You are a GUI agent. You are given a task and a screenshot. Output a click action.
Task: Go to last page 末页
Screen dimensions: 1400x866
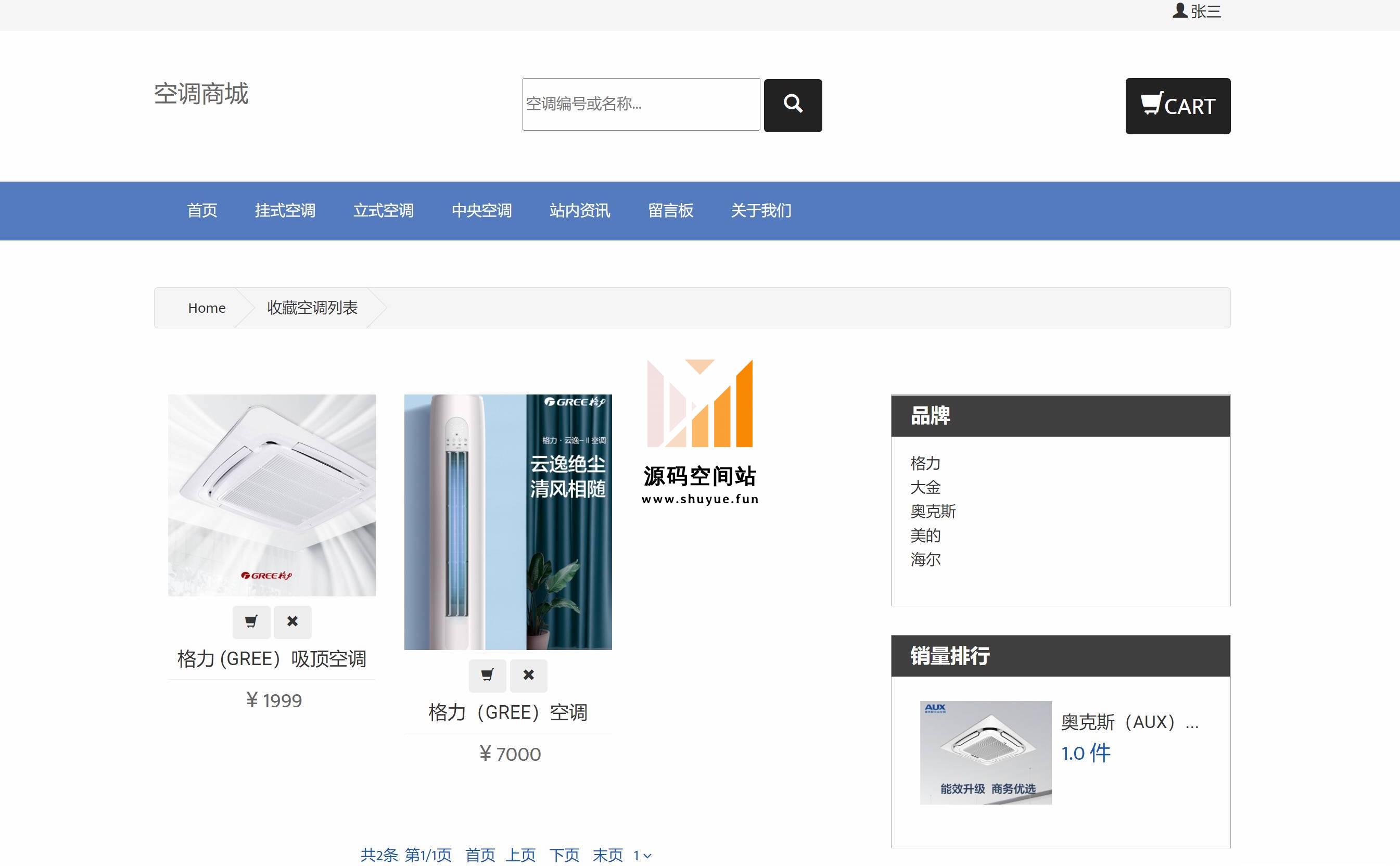[607, 856]
